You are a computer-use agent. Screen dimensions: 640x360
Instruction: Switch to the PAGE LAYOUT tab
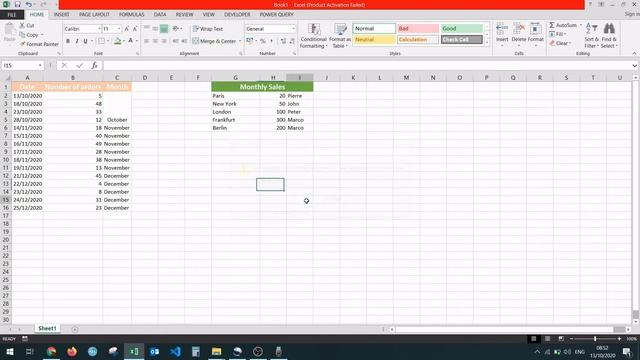pos(94,15)
